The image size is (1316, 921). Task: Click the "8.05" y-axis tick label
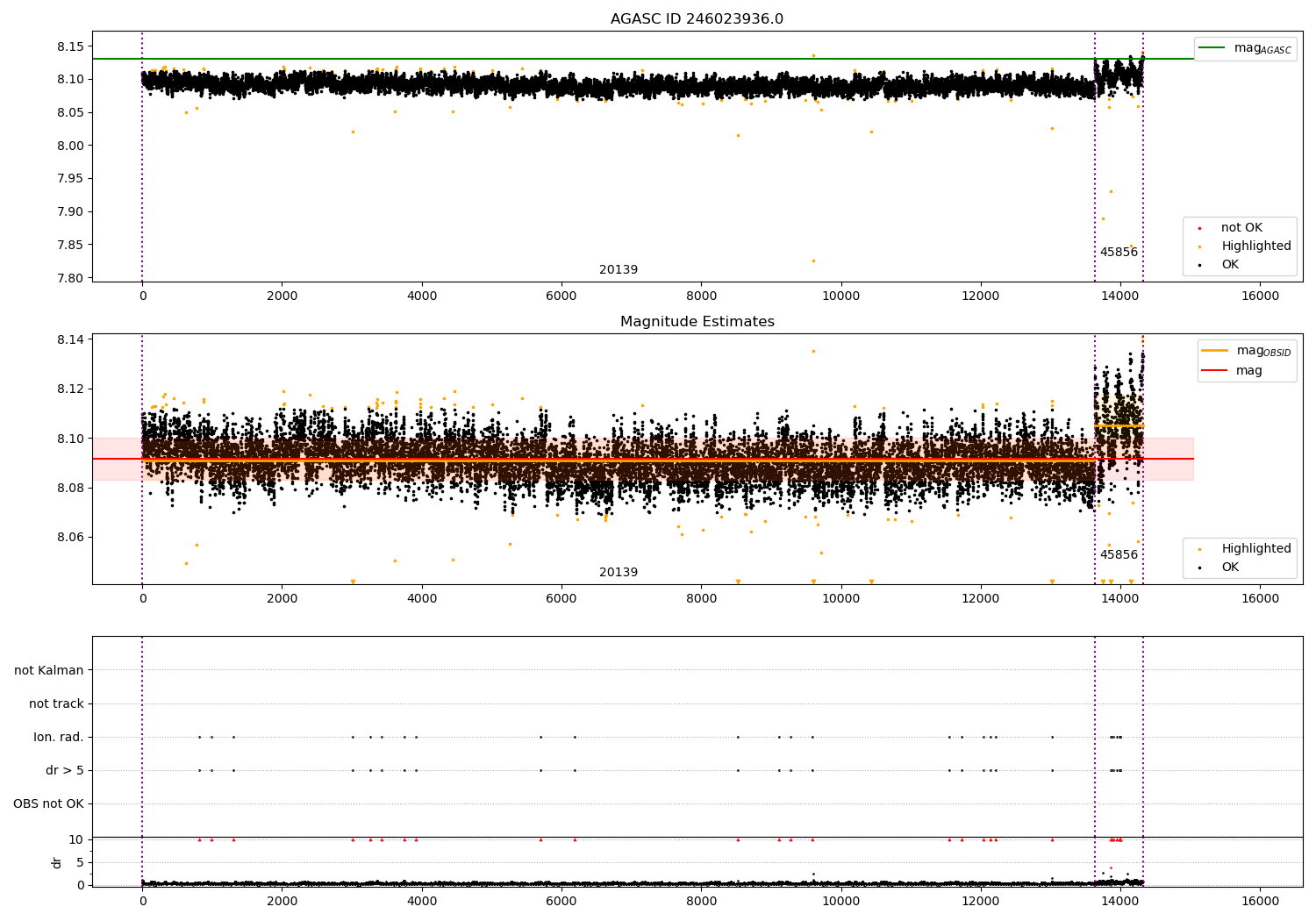coord(69,113)
